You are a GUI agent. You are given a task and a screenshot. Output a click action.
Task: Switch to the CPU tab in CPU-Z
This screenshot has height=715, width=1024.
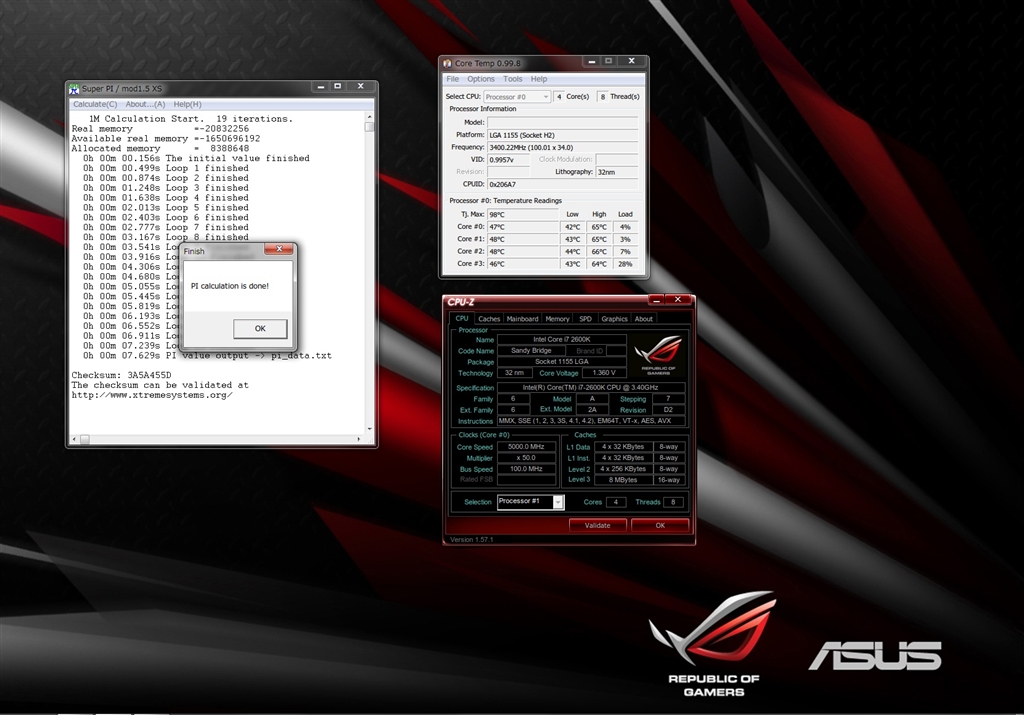462,319
